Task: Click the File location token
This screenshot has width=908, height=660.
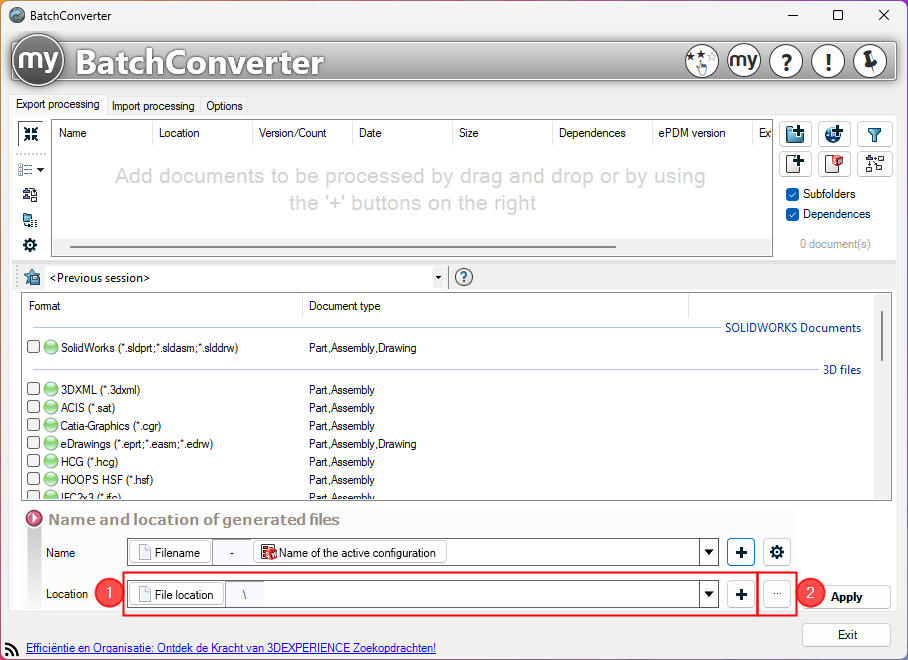Action: tap(176, 594)
